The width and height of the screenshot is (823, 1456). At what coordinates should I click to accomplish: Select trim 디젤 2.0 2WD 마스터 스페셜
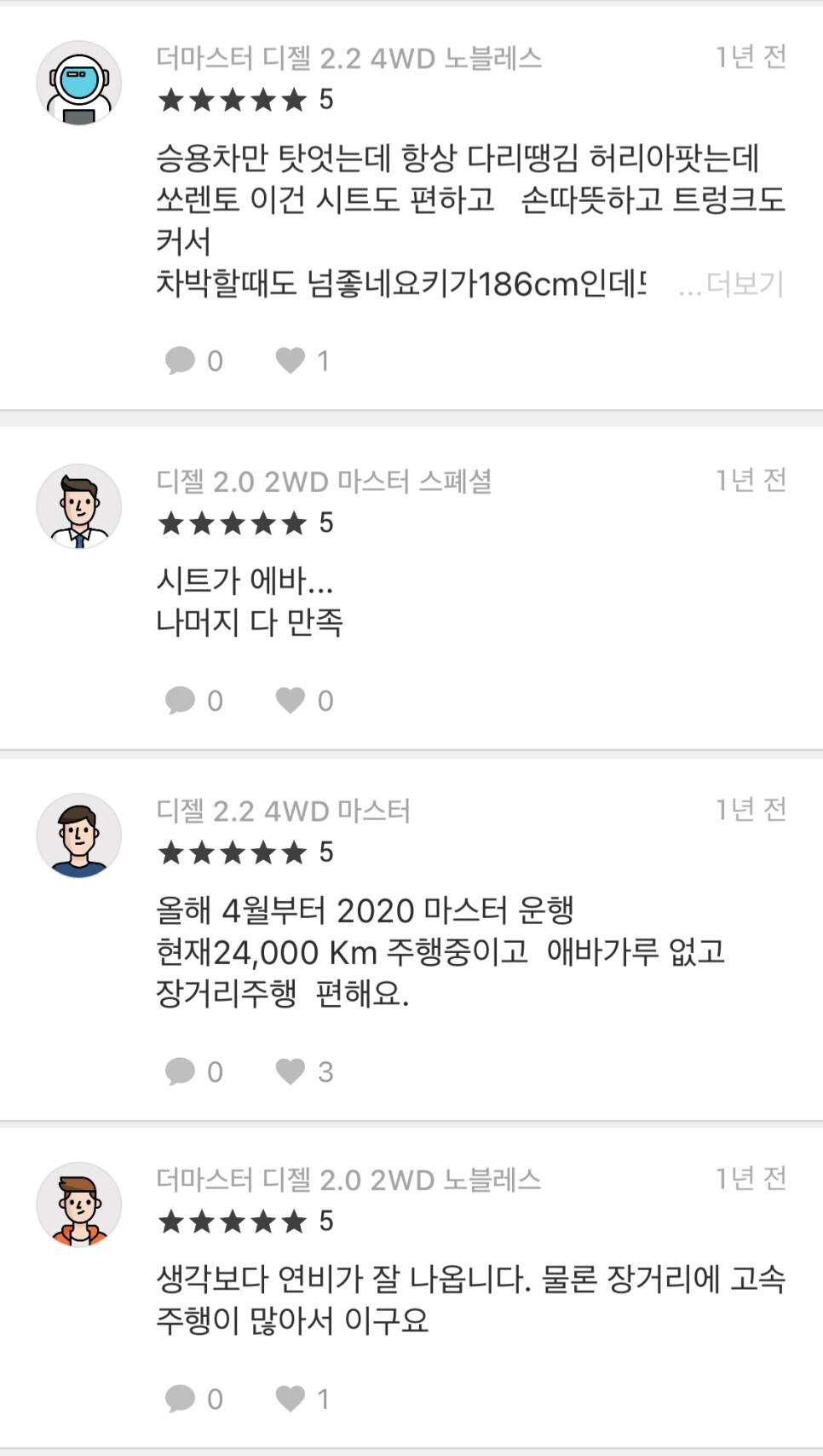pos(325,482)
